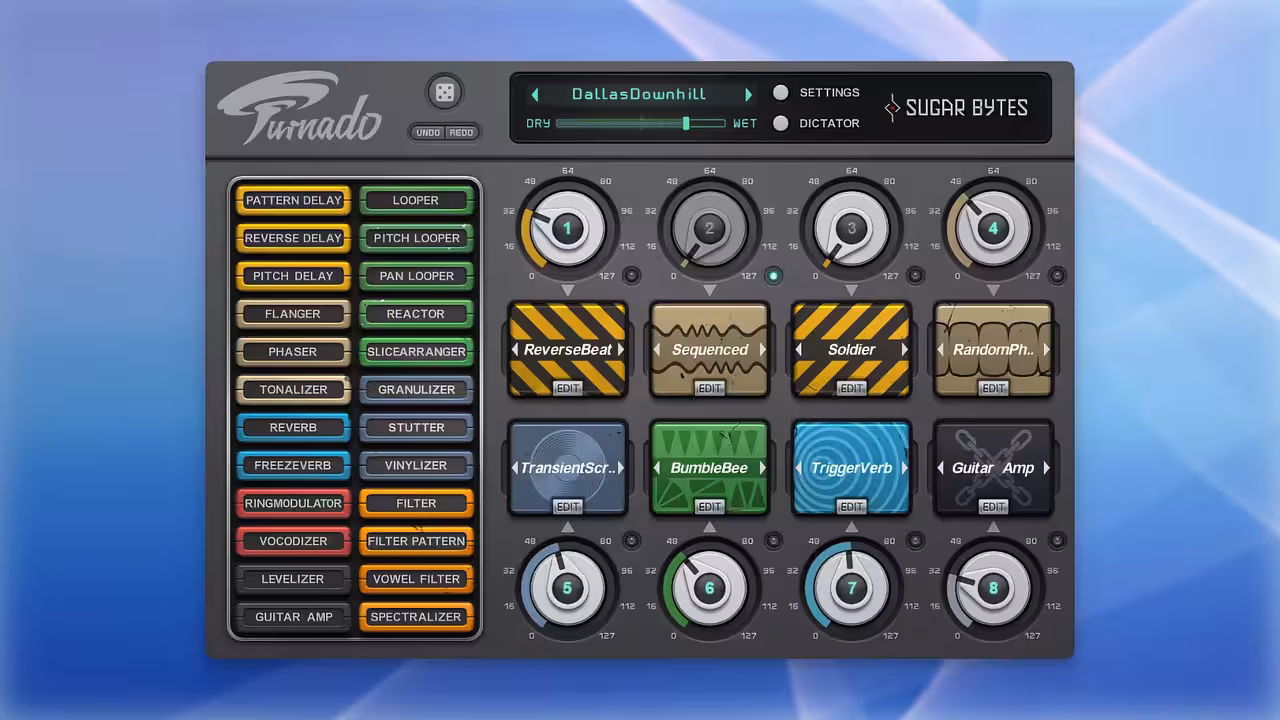This screenshot has width=1280, height=720.
Task: Click knob 3 main dial
Action: coord(851,228)
